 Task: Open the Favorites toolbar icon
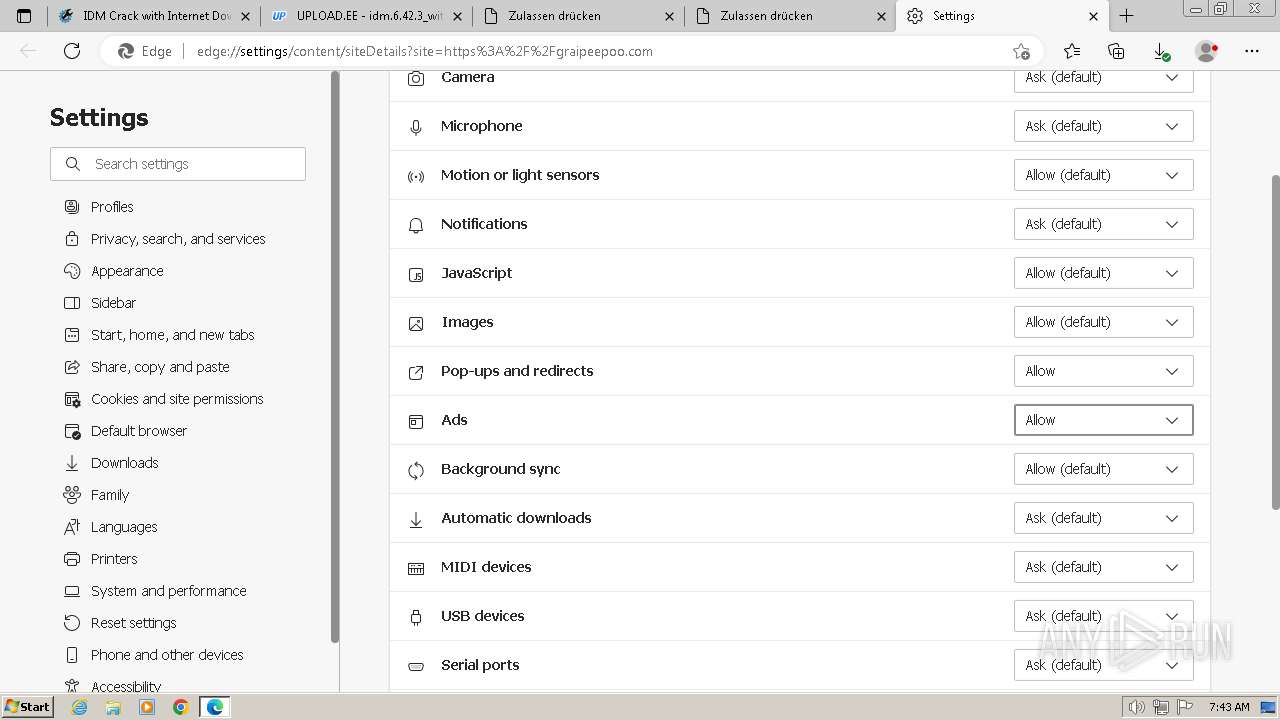click(x=1072, y=51)
